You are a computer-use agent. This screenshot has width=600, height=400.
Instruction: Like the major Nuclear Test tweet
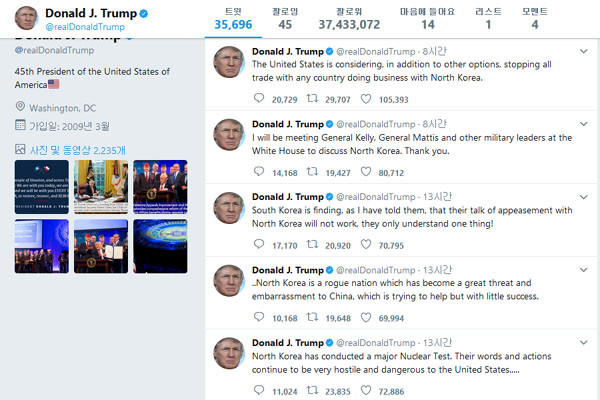[x=366, y=390]
